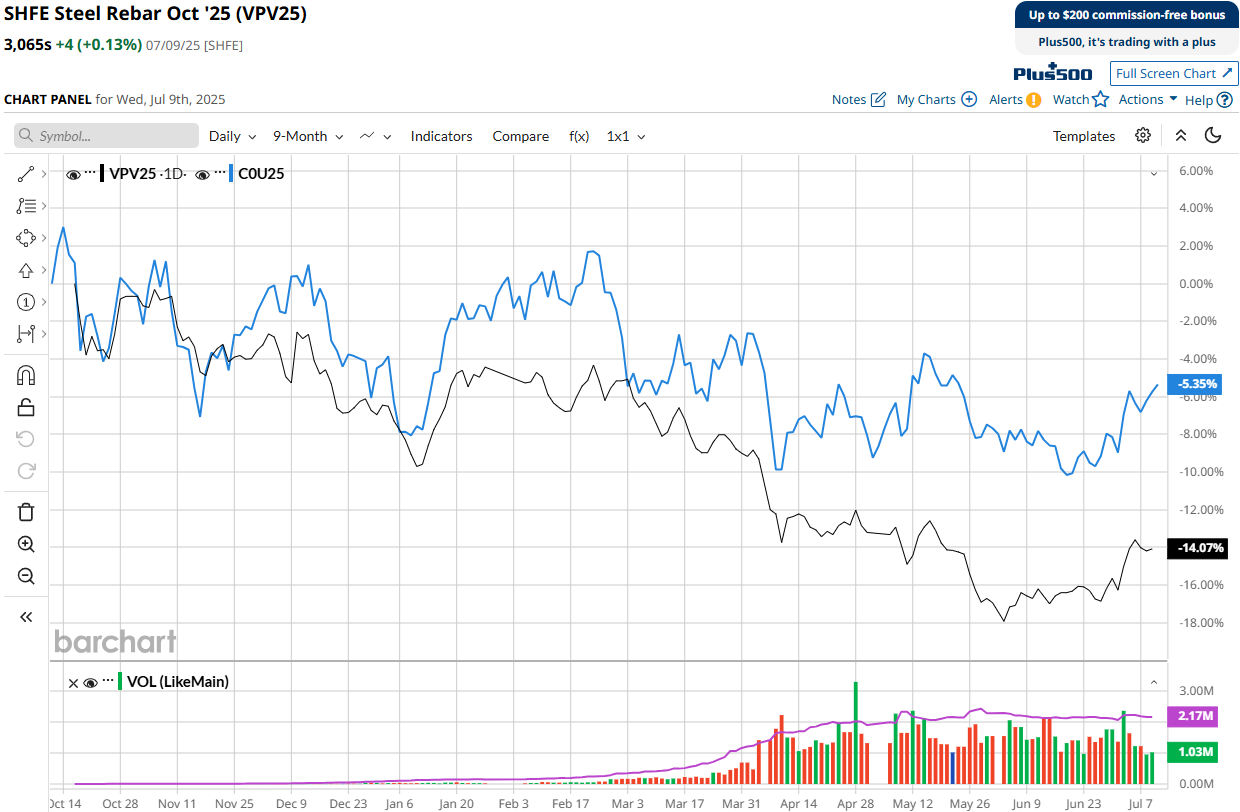Open My Charts link
The width and height of the screenshot is (1240, 812).
[x=937, y=99]
